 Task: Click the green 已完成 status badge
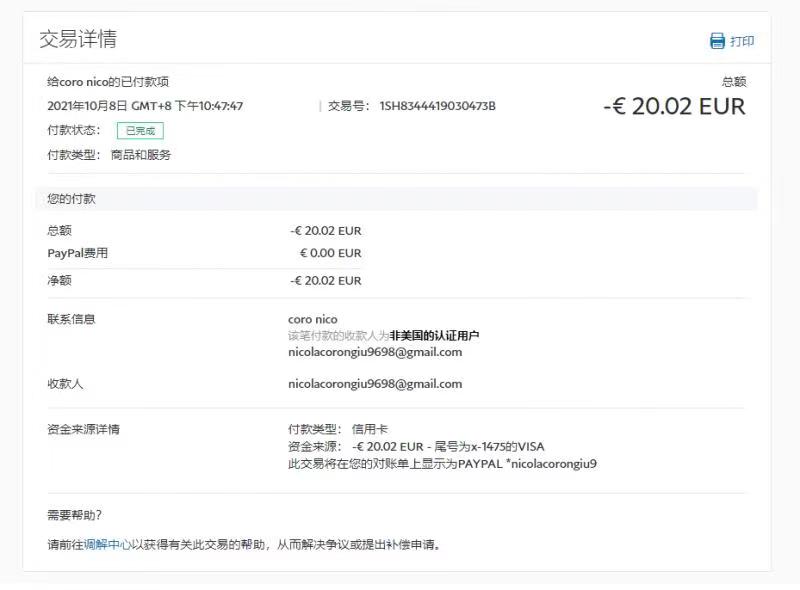[140, 130]
